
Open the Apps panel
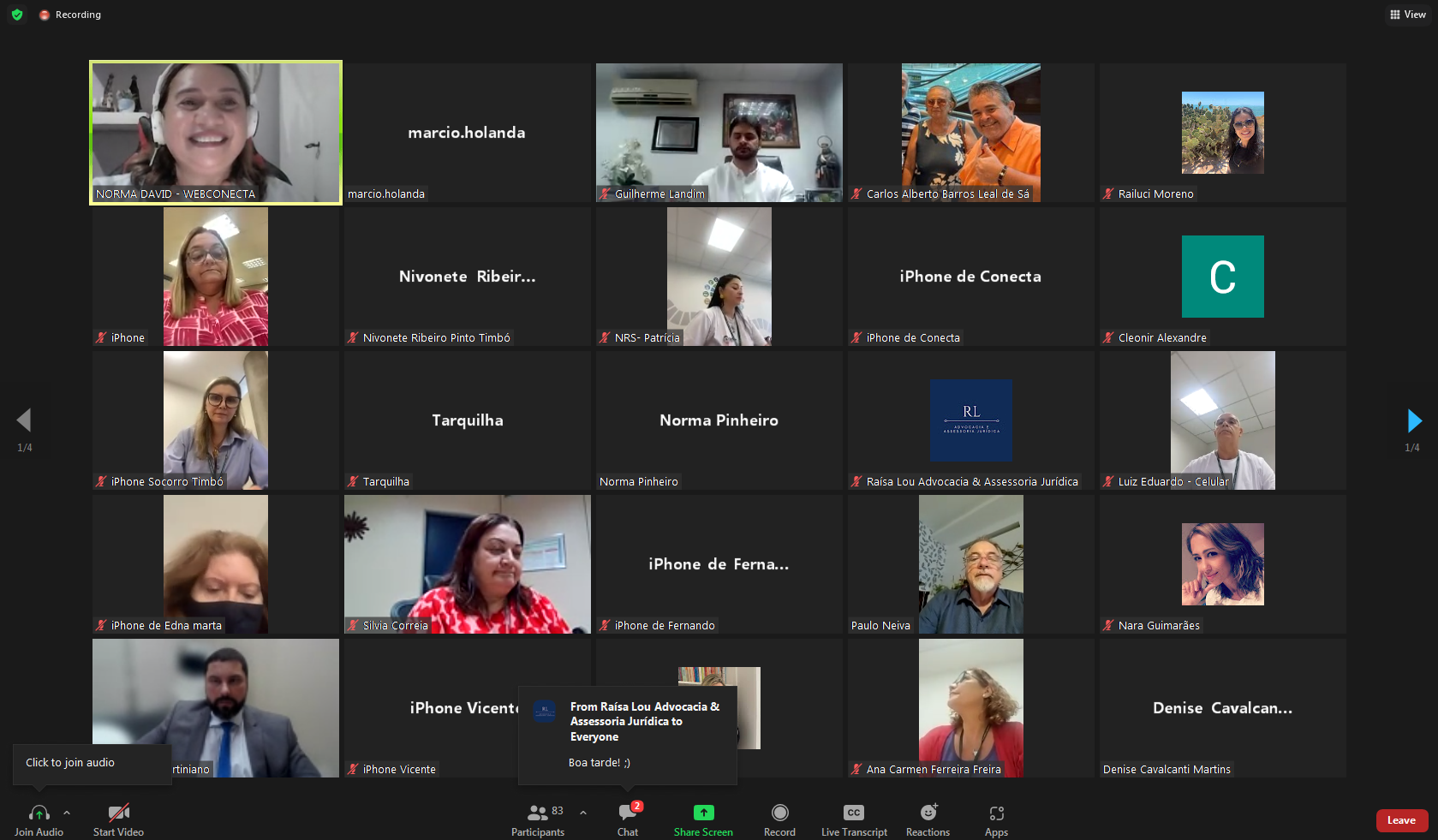996,813
